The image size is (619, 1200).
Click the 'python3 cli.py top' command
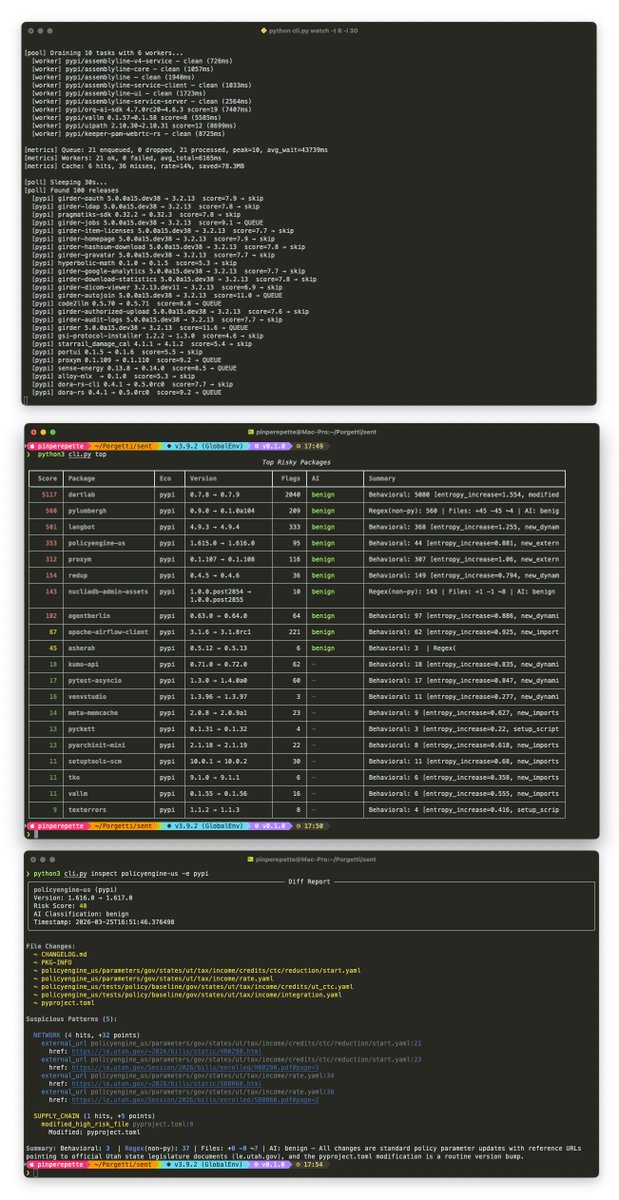(x=70, y=453)
